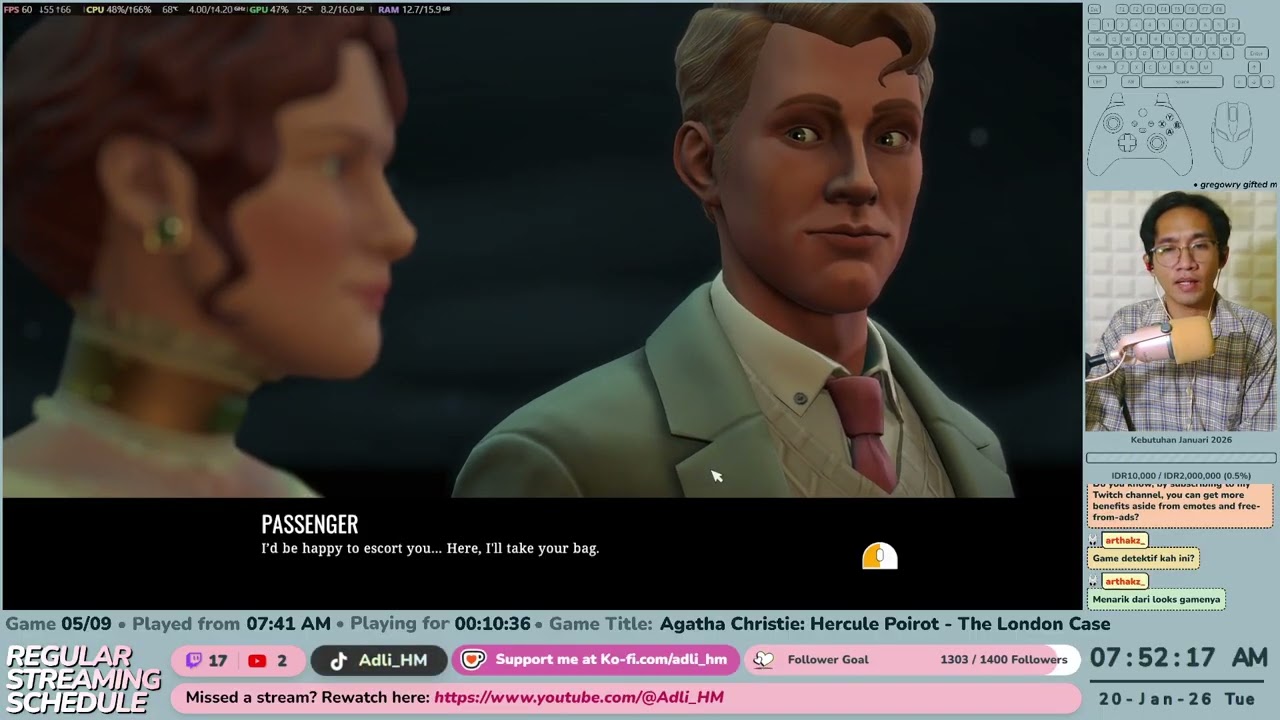Image resolution: width=1280 pixels, height=720 pixels.
Task: Click the up arrow key on keyboard overlay
Action: point(1254,67)
